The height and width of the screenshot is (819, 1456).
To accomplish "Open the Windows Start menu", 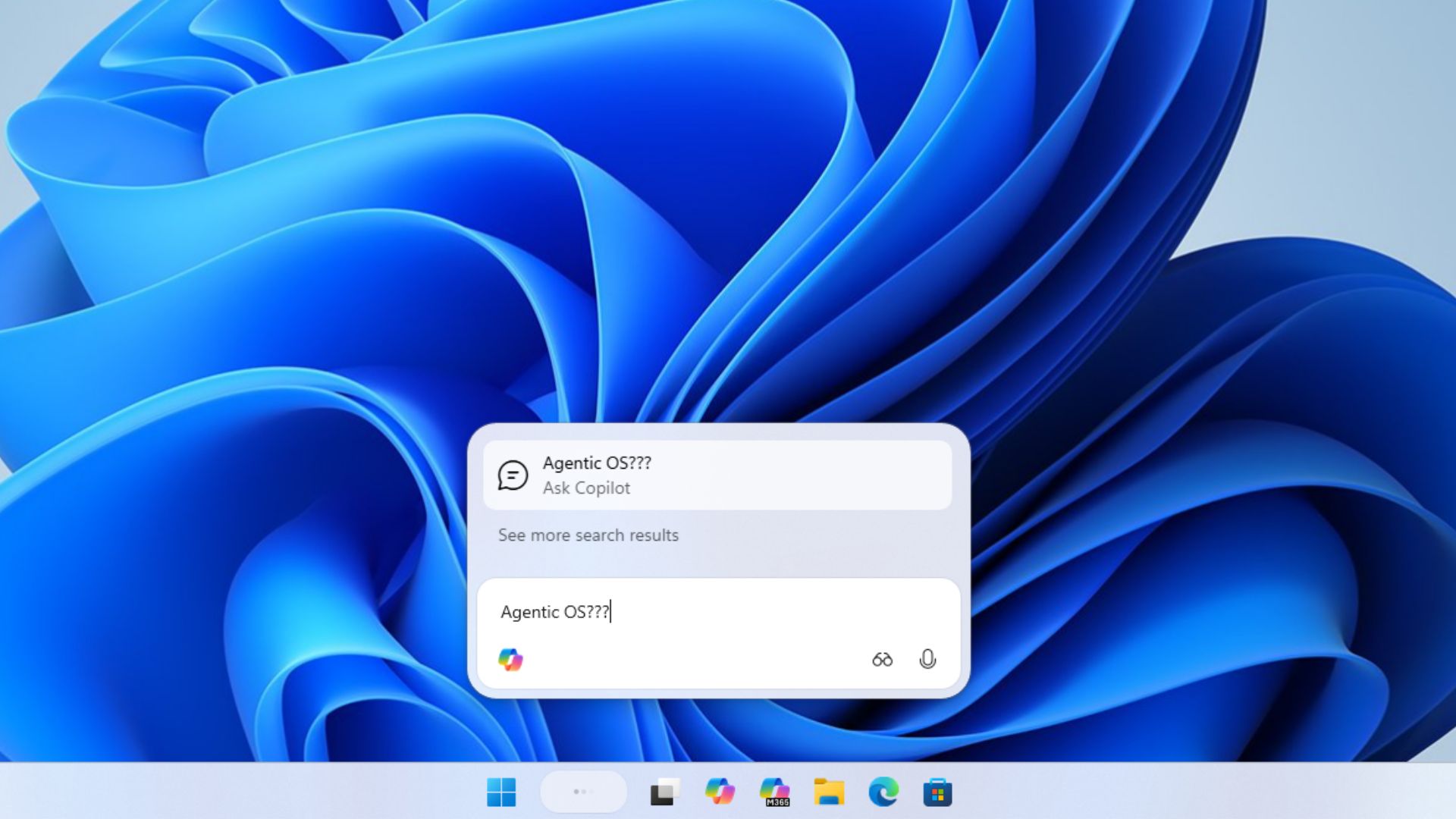I will (x=501, y=792).
